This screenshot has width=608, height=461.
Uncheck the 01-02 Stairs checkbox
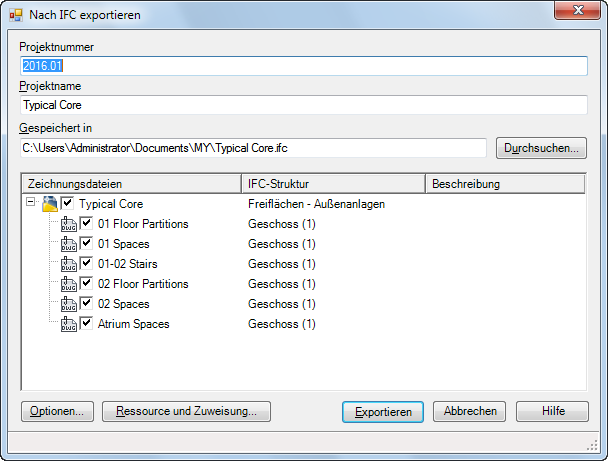point(87,264)
